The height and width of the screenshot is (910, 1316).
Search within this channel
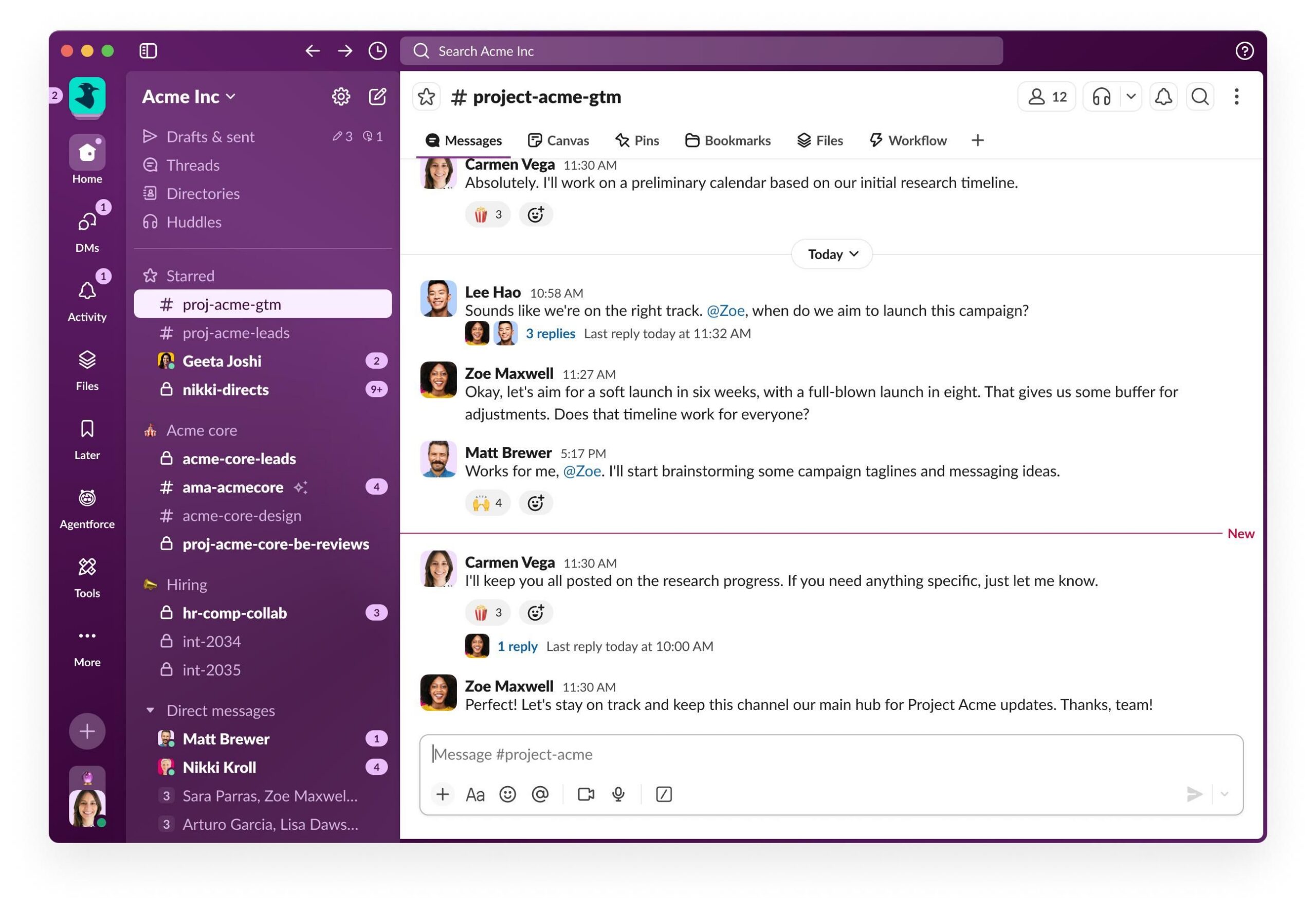point(1200,96)
